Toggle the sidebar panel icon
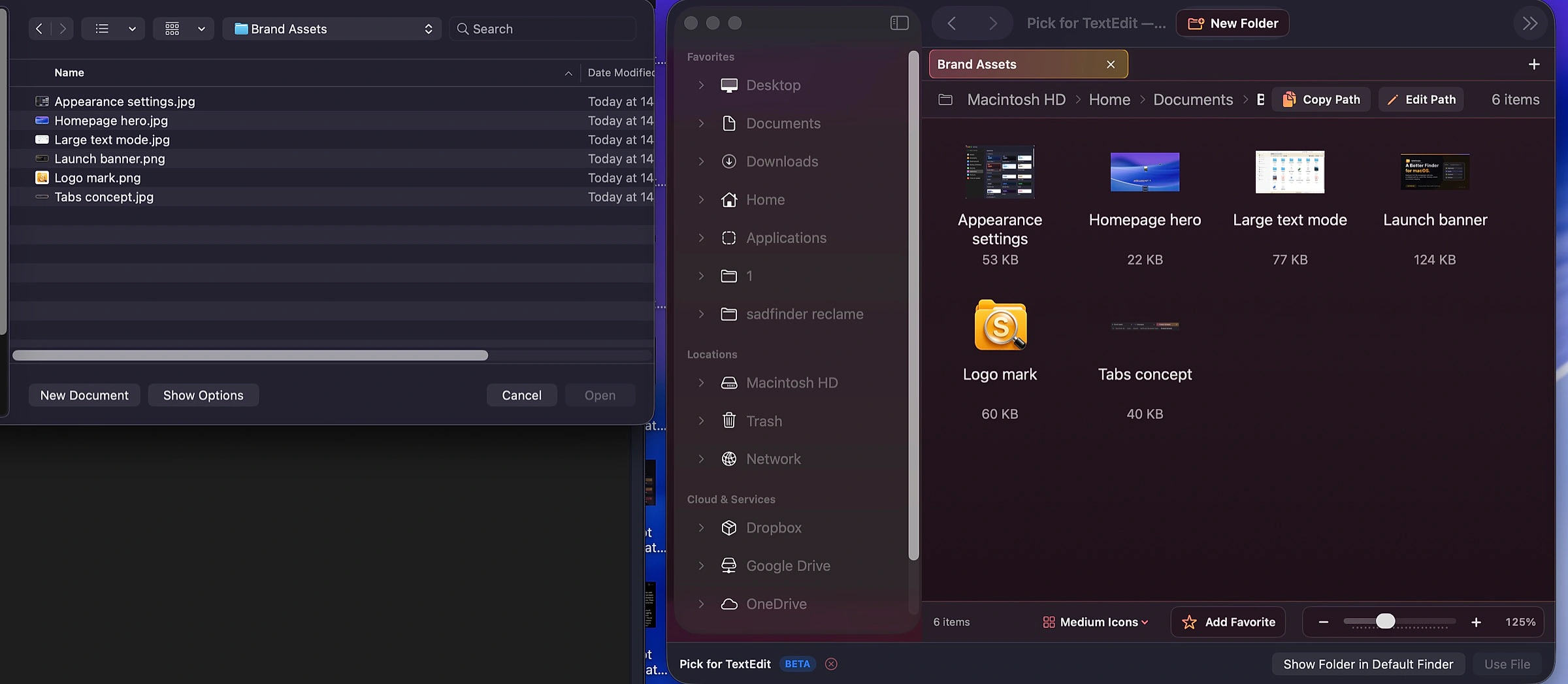The height and width of the screenshot is (684, 1568). point(899,23)
